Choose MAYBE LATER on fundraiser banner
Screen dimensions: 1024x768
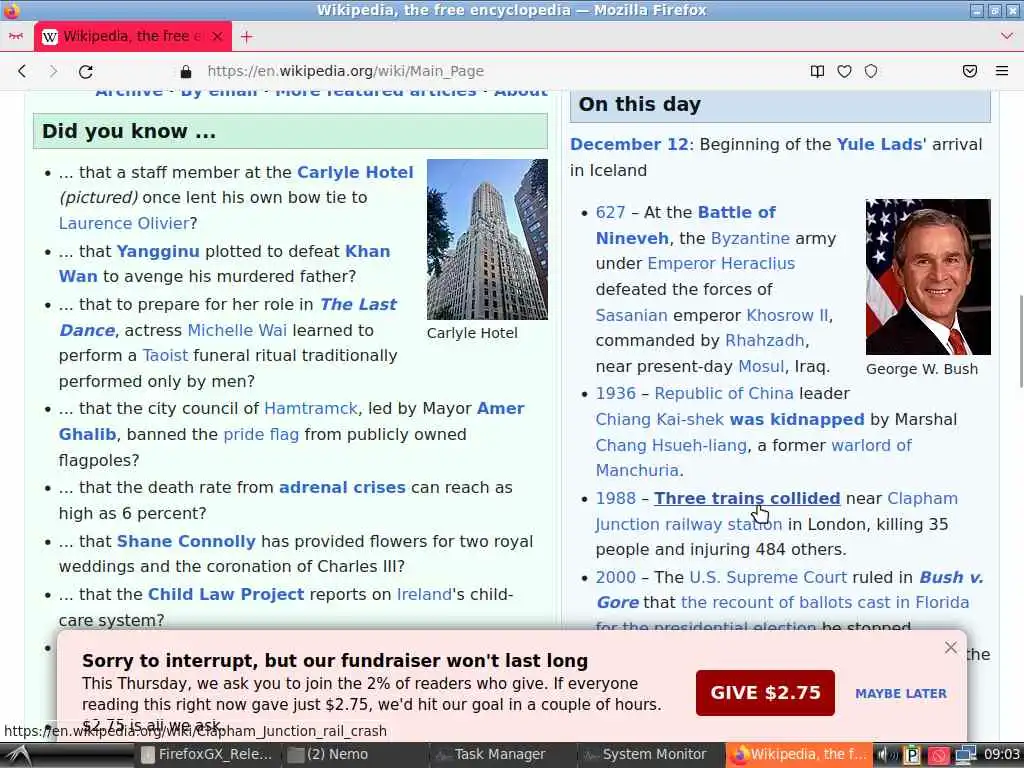(x=901, y=694)
